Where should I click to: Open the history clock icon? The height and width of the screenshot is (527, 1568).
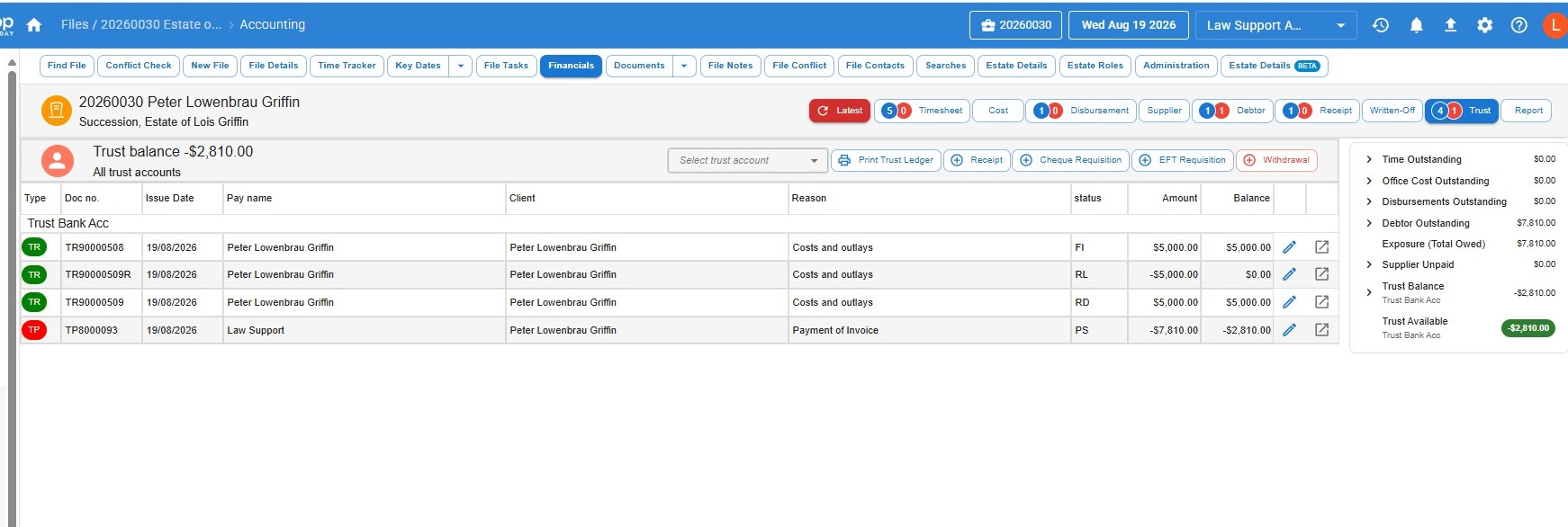(1381, 25)
